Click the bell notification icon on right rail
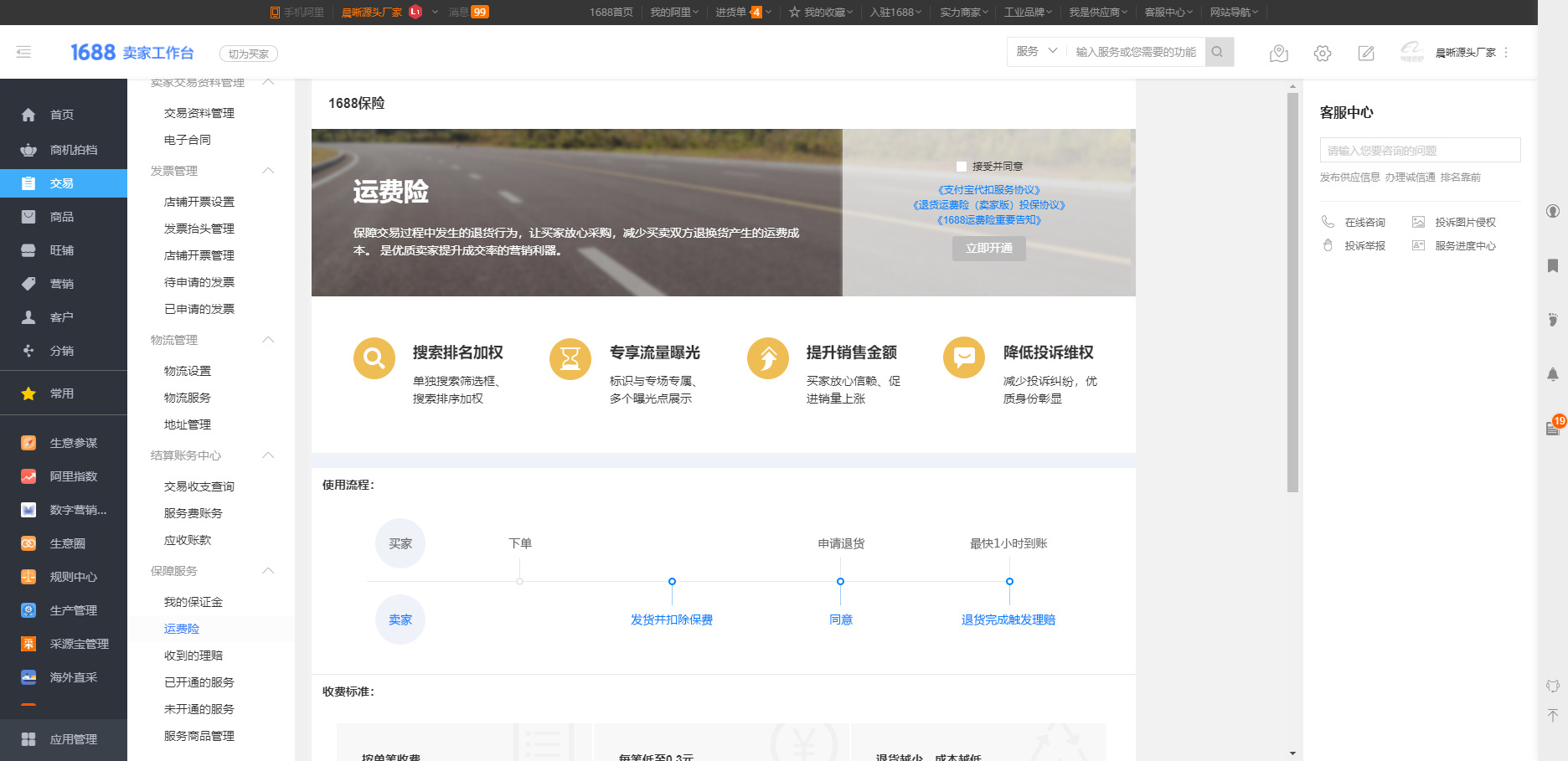This screenshot has width=1568, height=761. coord(1553,374)
